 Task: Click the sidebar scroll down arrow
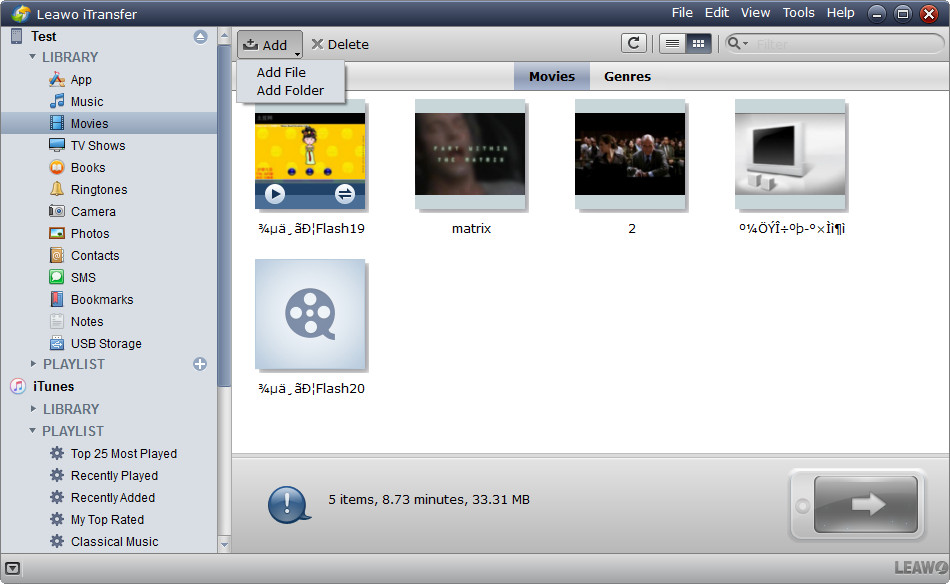224,545
